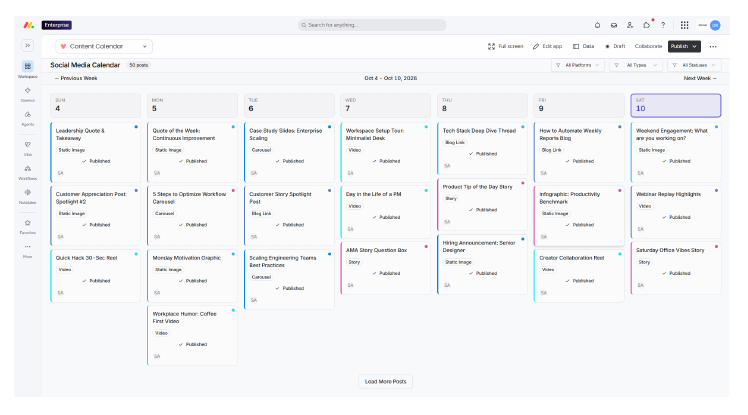Open the Data panel

583,46
